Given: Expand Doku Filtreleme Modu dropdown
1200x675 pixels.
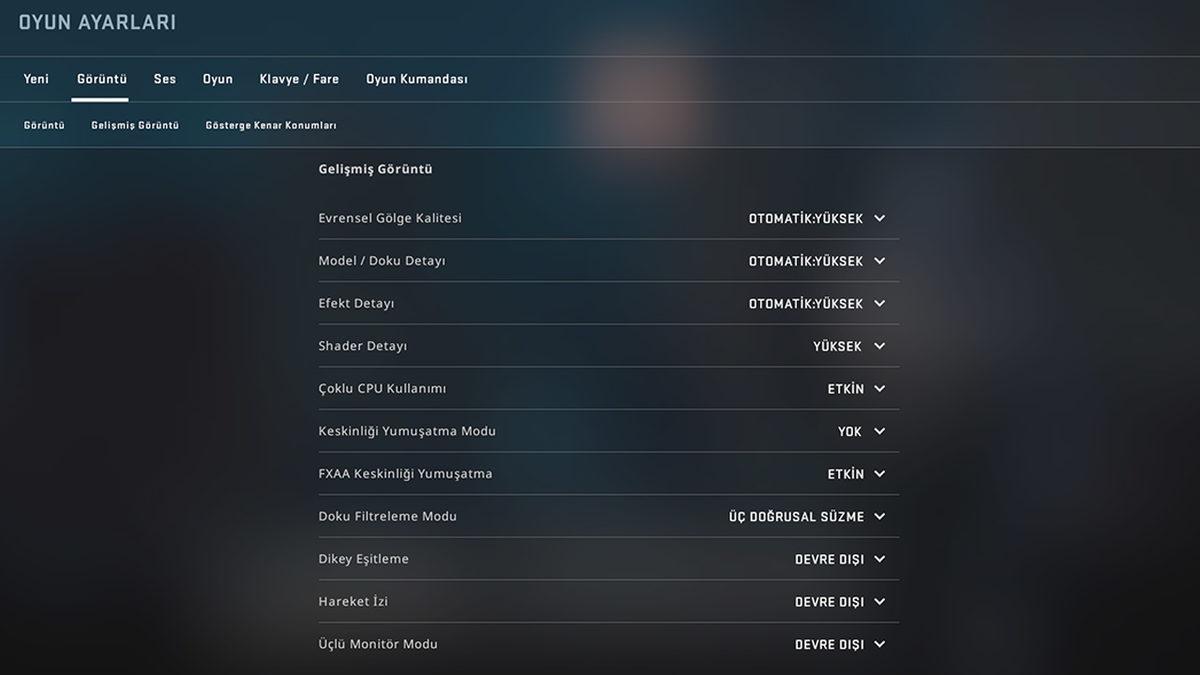Looking at the screenshot, I should (x=806, y=517).
